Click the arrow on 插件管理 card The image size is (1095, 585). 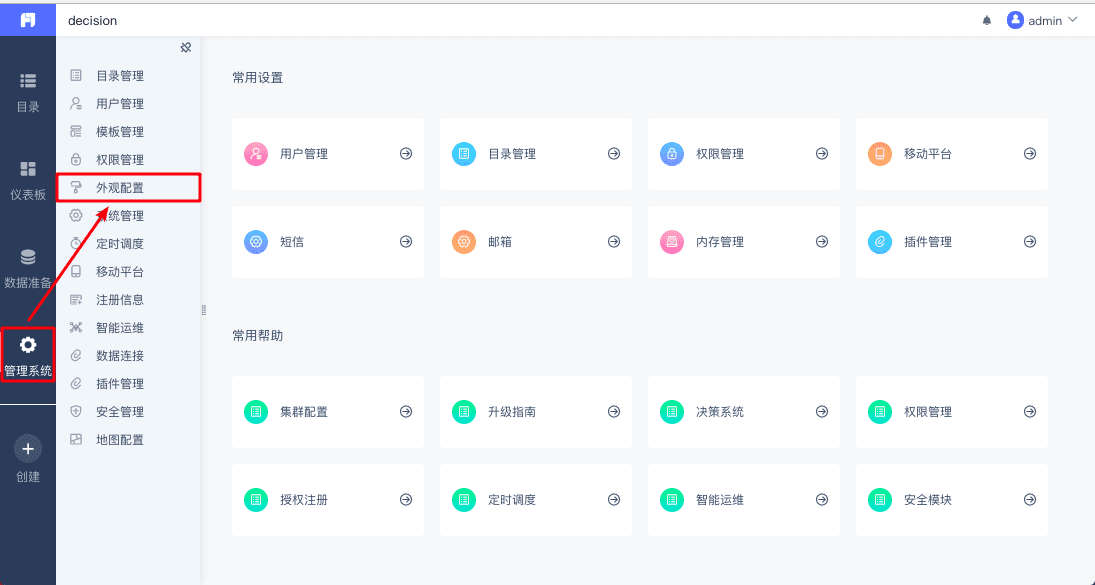pos(1030,242)
